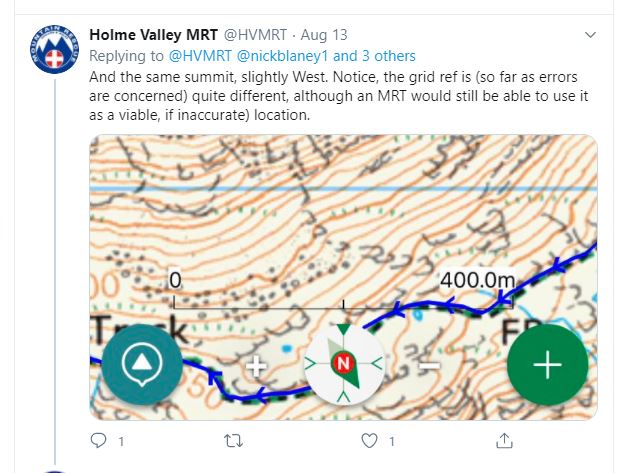The height and width of the screenshot is (473, 628).
Task: Zoom in with the white plus icon
Action: tap(256, 365)
